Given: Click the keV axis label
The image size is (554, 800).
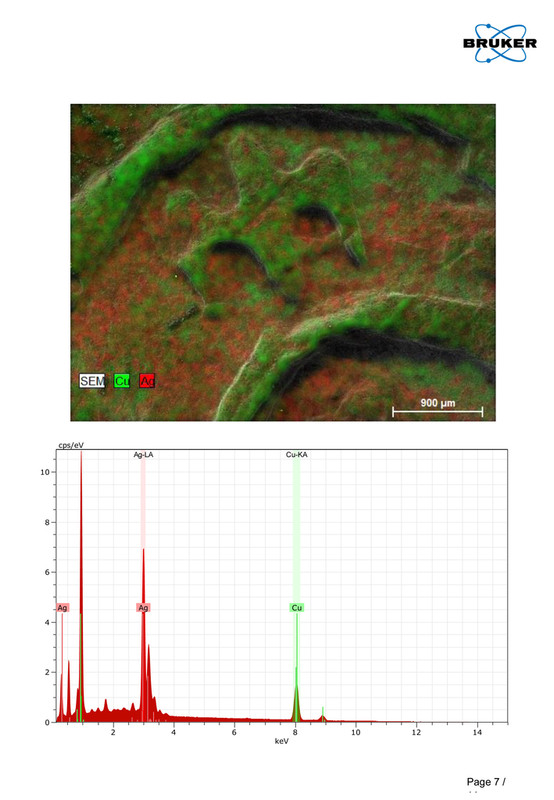Looking at the screenshot, I should coord(282,741).
